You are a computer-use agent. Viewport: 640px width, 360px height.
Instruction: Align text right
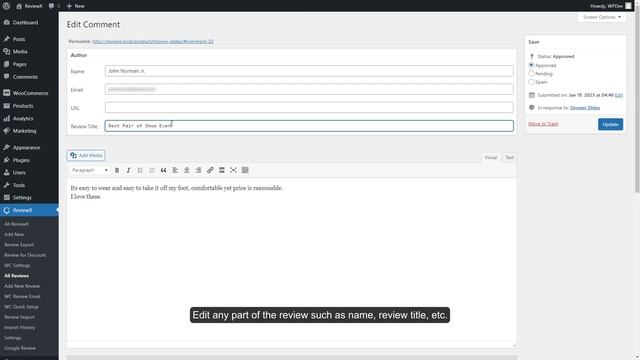pyautogui.click(x=198, y=170)
